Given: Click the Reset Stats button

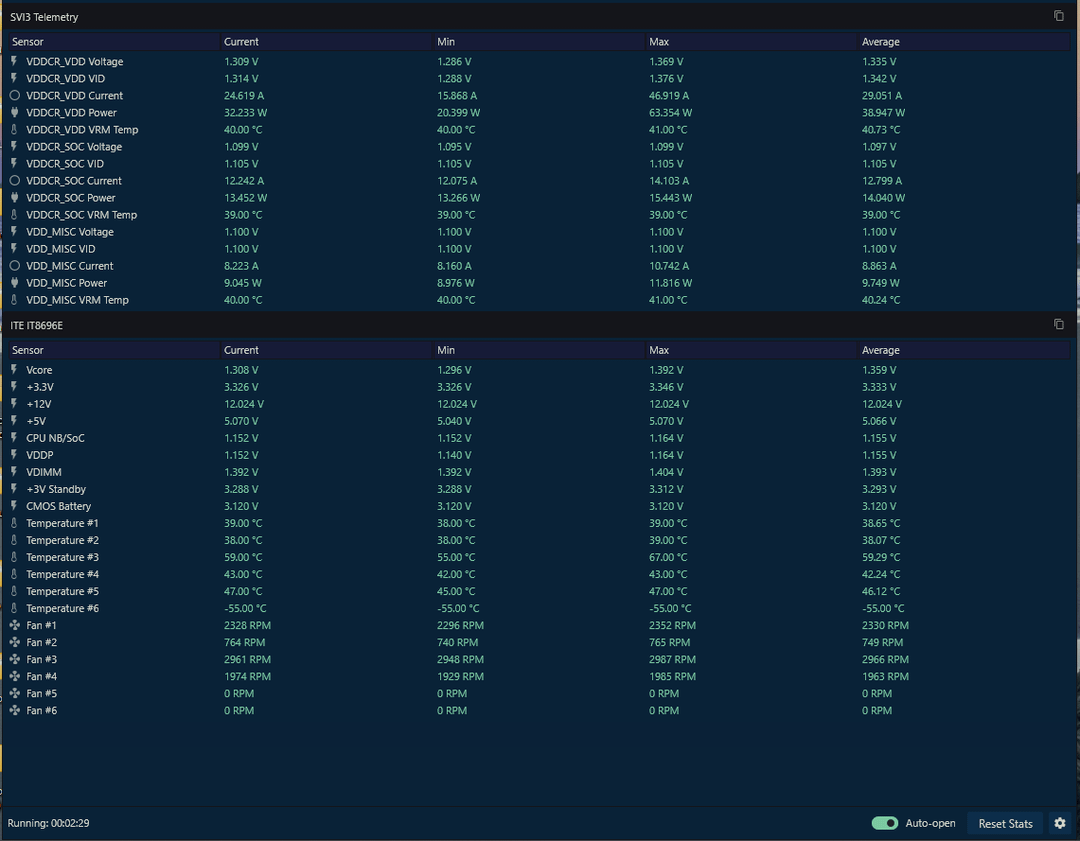Looking at the screenshot, I should point(1005,823).
